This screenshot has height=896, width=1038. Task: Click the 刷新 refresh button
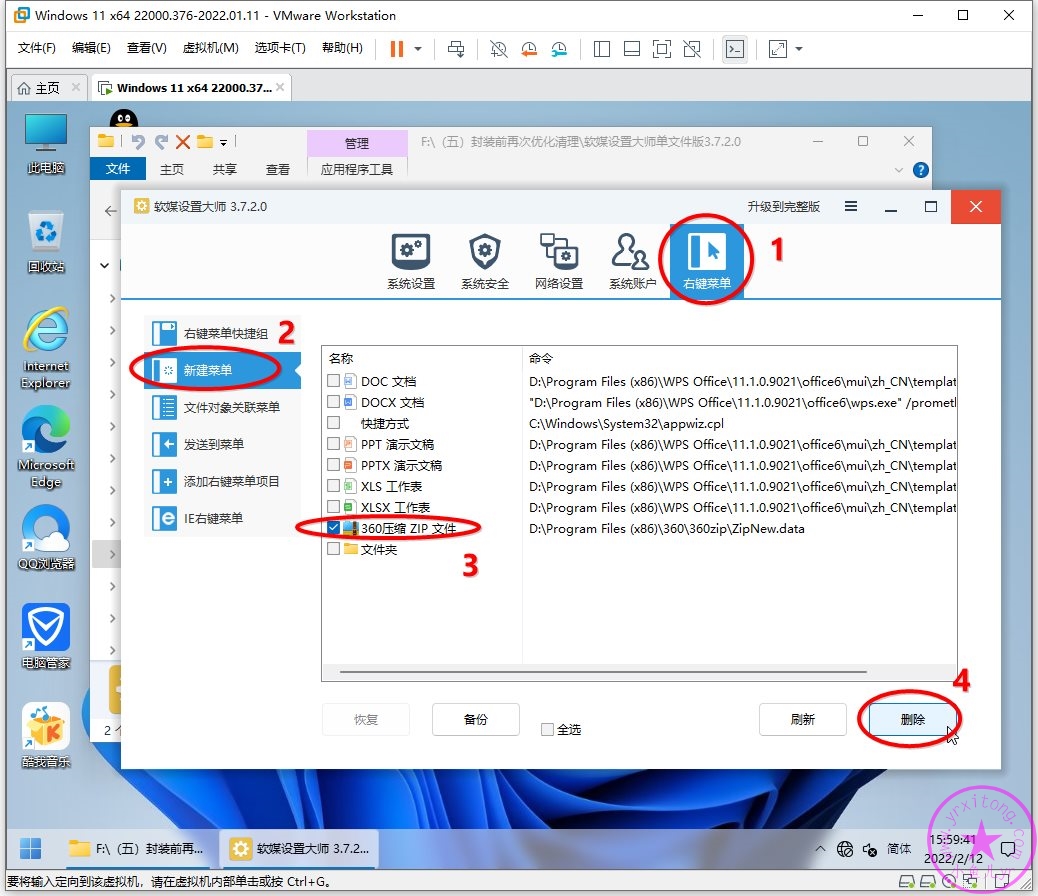click(802, 719)
